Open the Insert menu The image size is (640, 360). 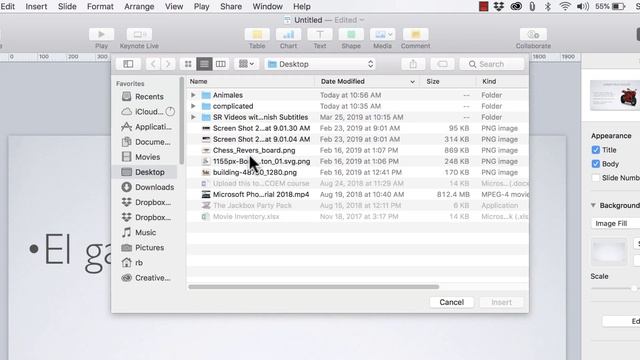(36, 7)
